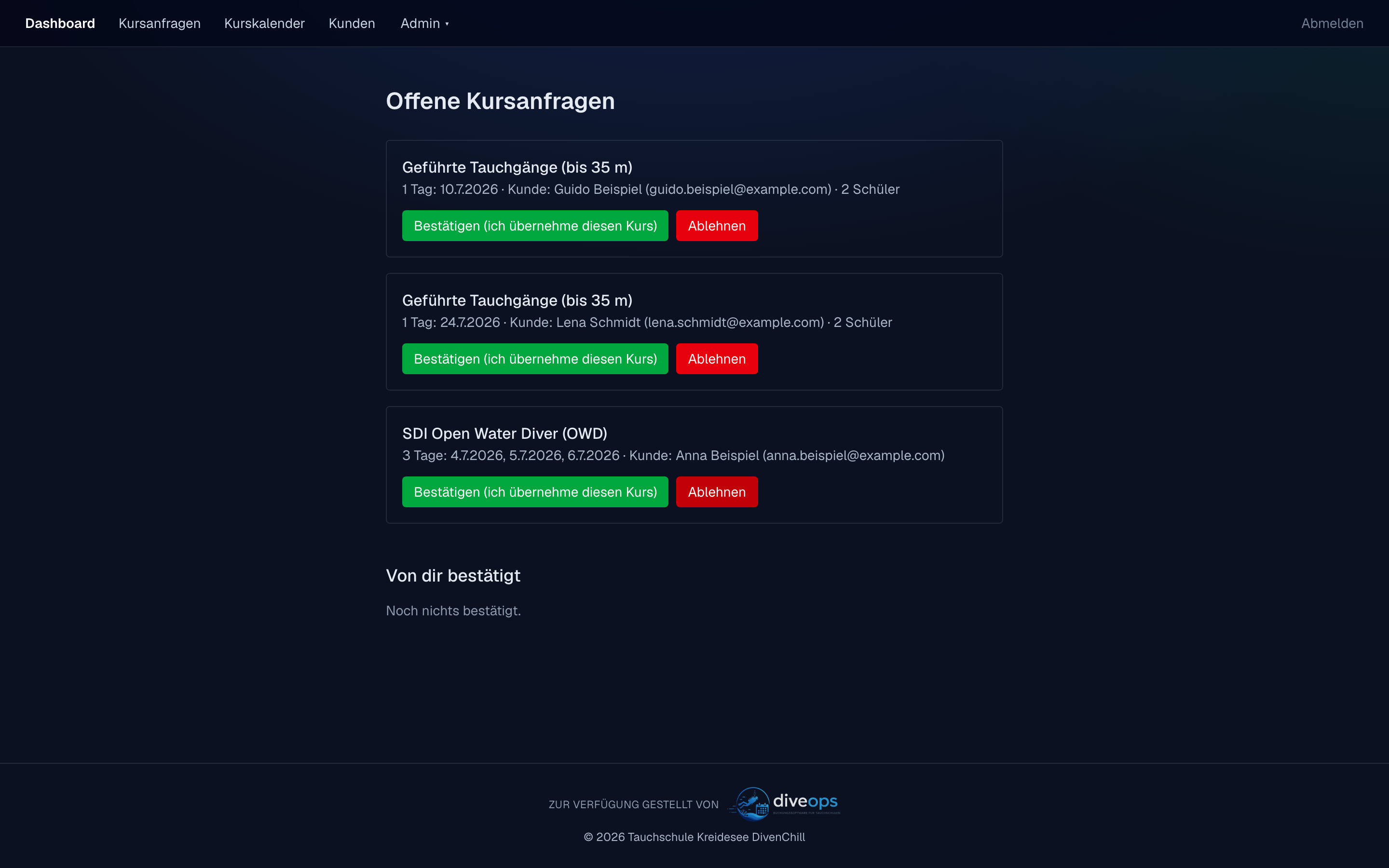Click 'ZUR VERFÜGUNG GESTELLT VON' footer text
This screenshot has height=868, width=1389.
[x=634, y=805]
